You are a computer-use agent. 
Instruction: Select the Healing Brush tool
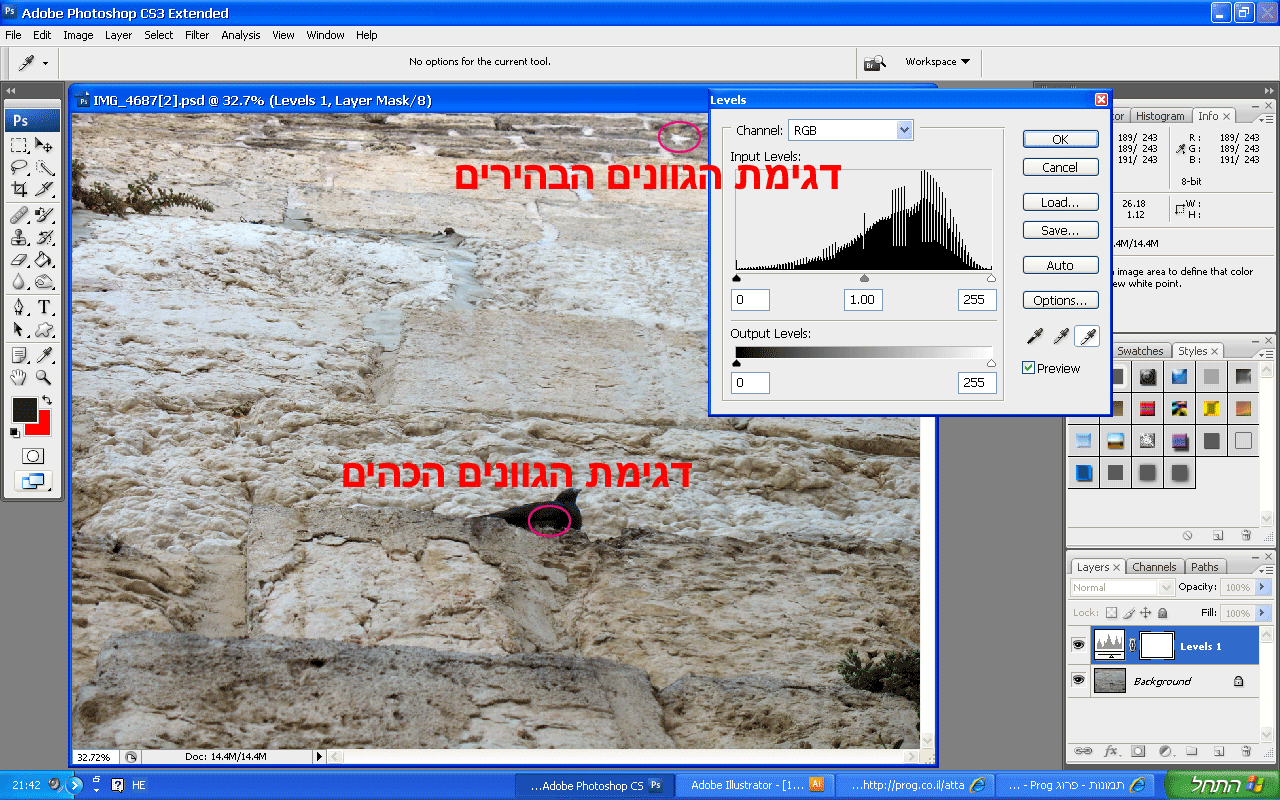(x=19, y=215)
